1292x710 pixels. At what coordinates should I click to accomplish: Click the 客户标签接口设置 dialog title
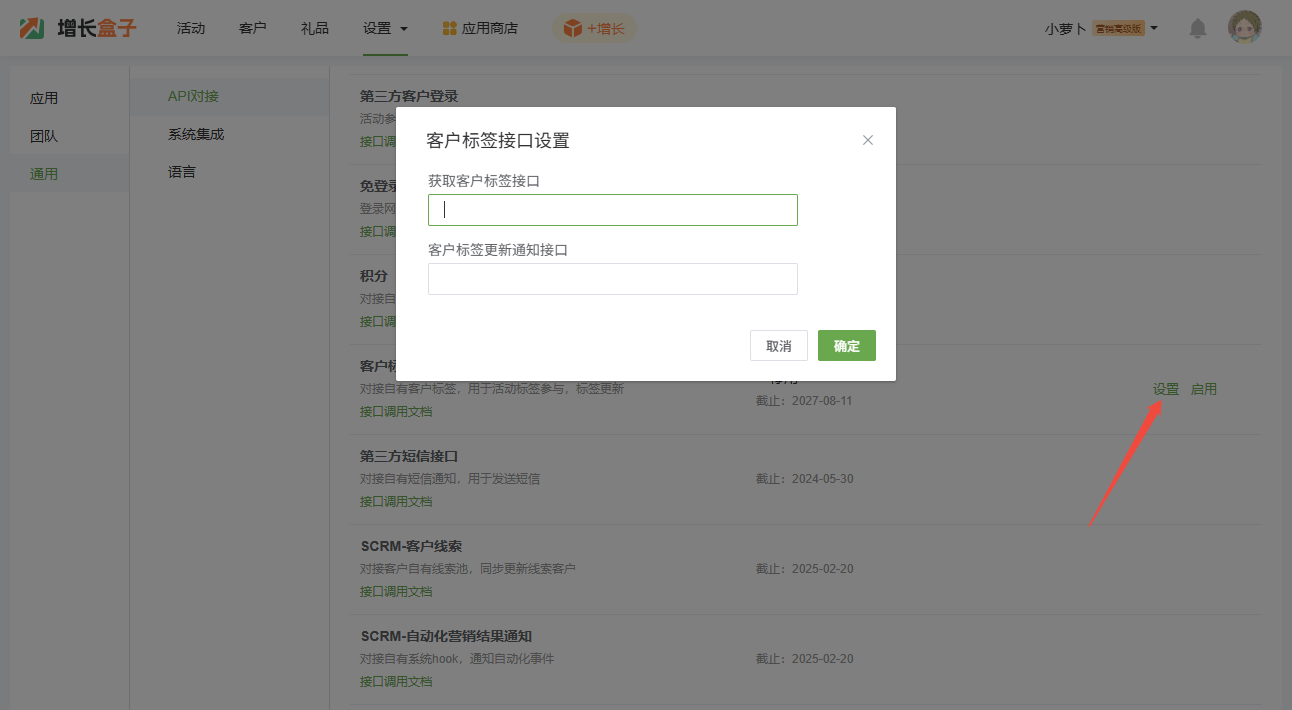pyautogui.click(x=498, y=141)
